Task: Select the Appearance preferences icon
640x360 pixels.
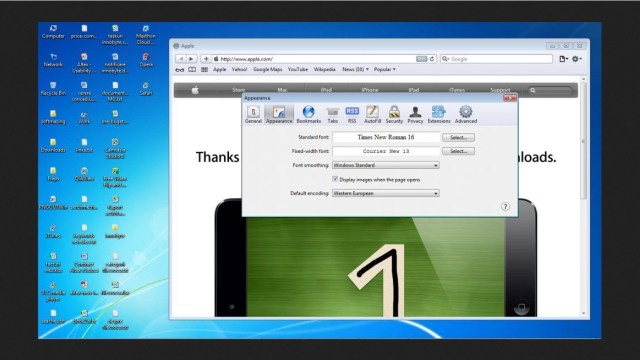Action: point(279,114)
